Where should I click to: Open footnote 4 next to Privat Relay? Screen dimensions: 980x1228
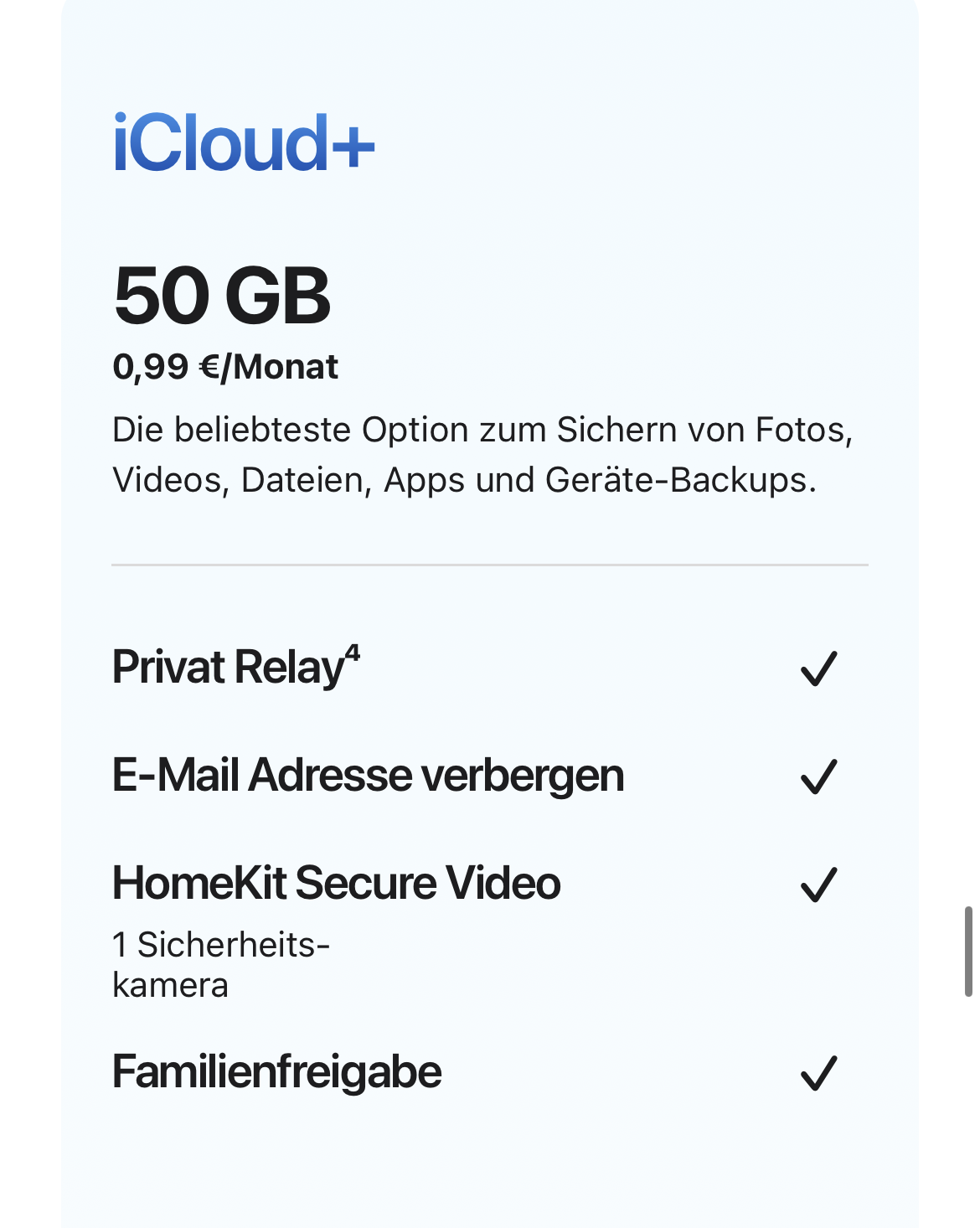353,652
